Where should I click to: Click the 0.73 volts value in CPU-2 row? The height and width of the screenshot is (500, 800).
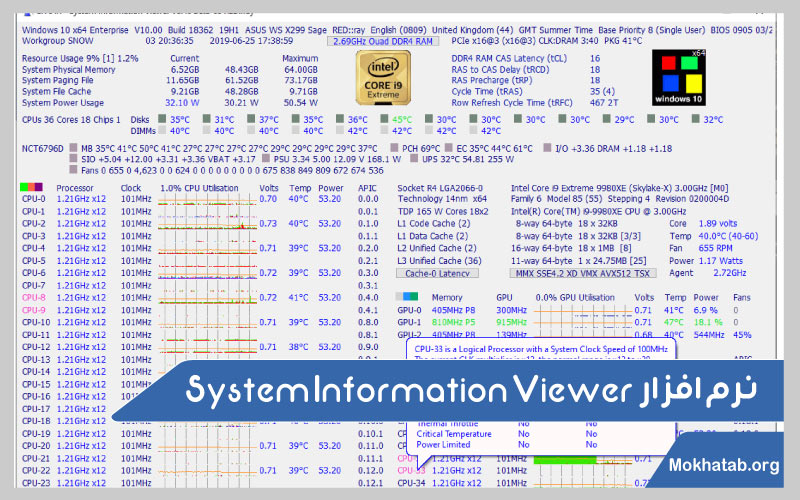click(268, 223)
